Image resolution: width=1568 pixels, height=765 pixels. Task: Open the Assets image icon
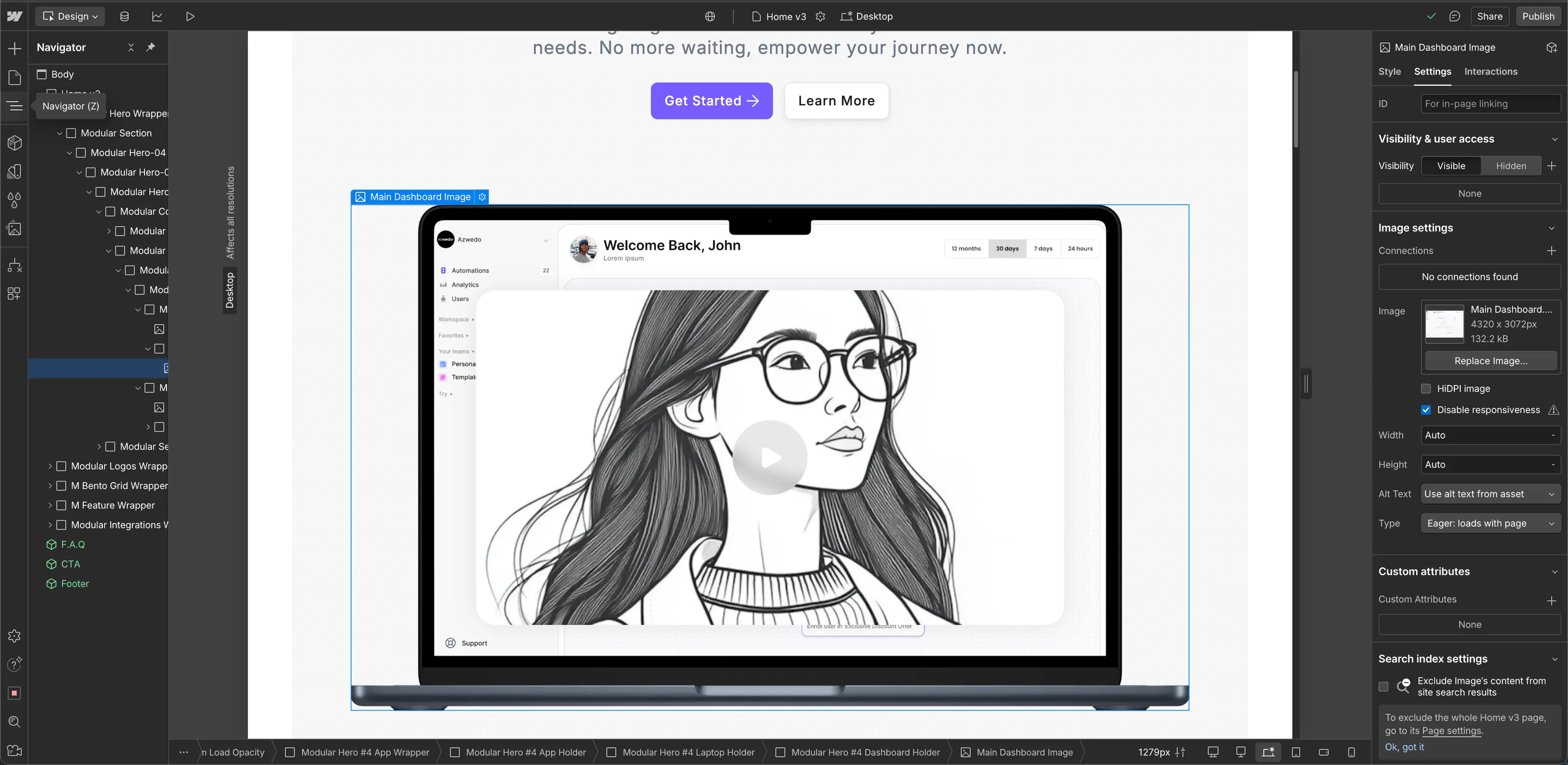pos(15,229)
